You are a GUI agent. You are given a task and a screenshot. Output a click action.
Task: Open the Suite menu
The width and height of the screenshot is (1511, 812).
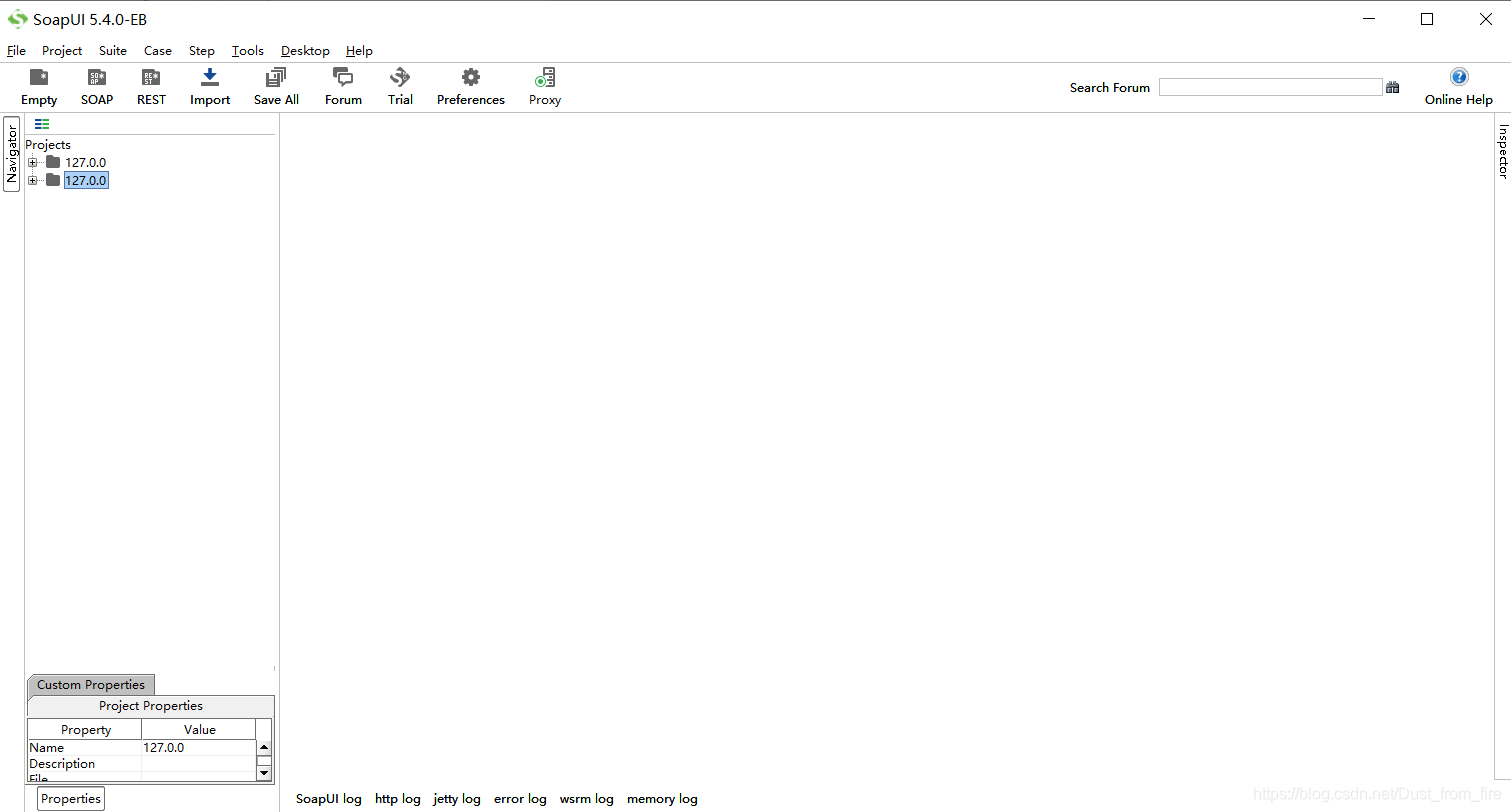(113, 51)
